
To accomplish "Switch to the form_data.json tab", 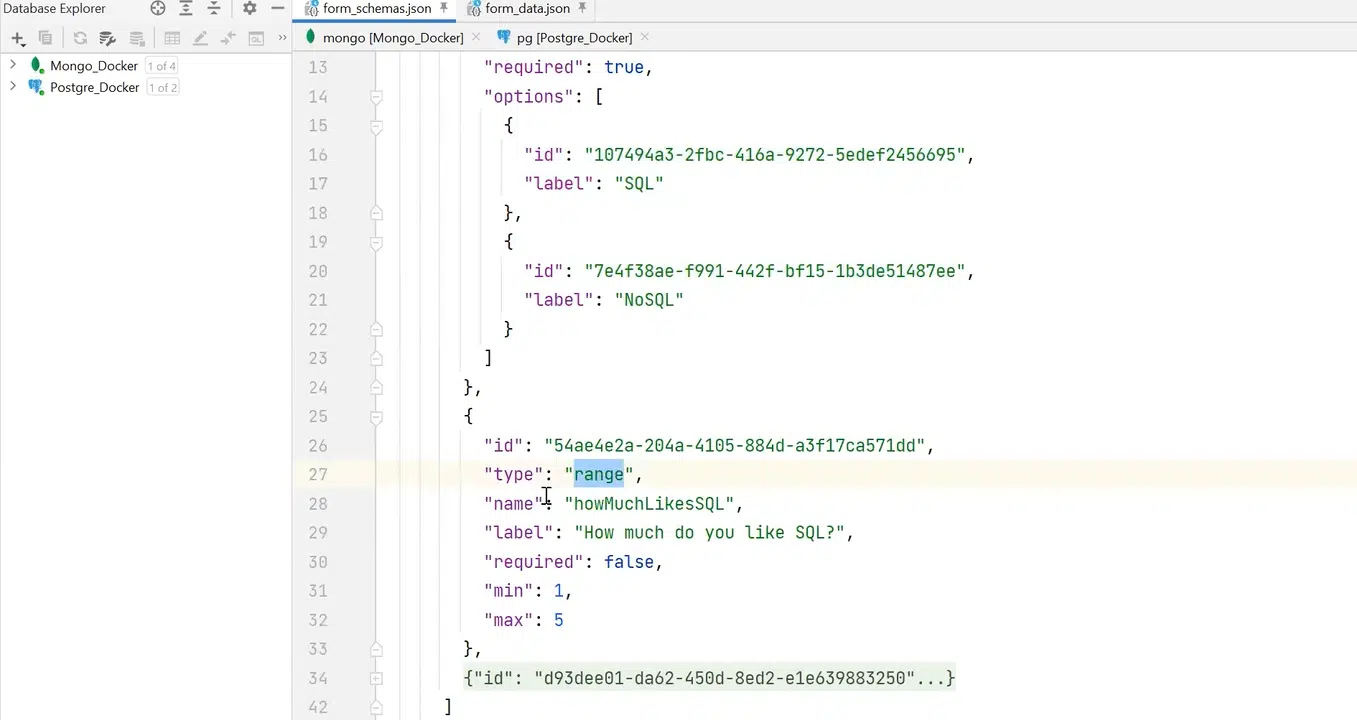I will [526, 8].
